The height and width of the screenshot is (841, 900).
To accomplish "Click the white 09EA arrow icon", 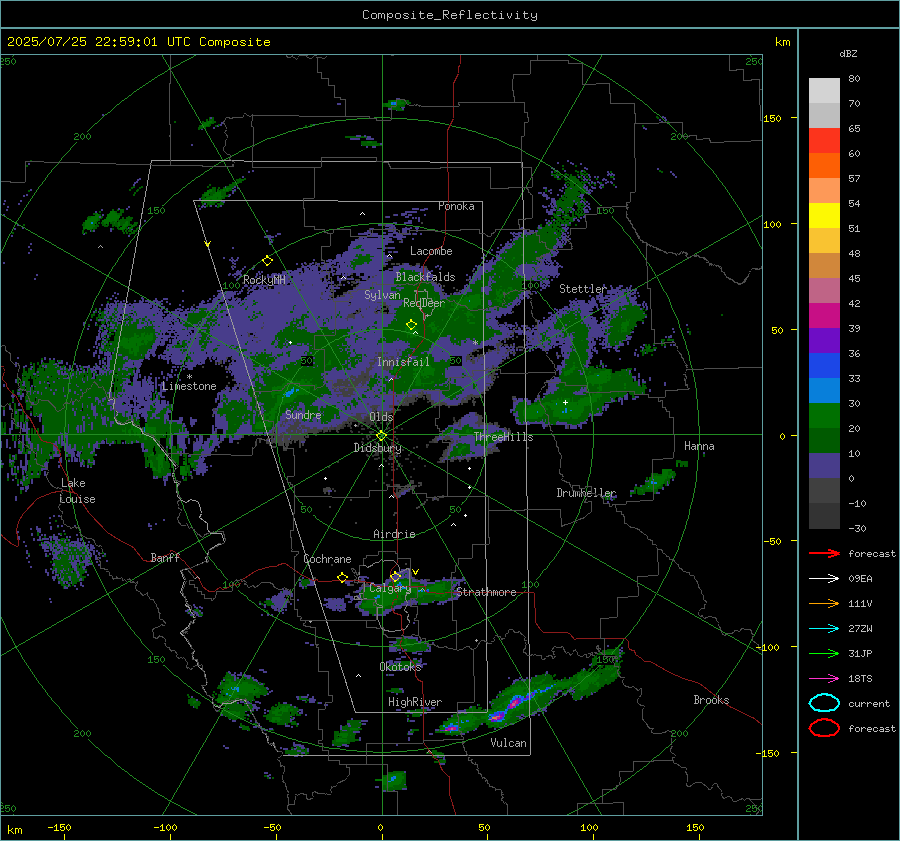I will tap(824, 579).
